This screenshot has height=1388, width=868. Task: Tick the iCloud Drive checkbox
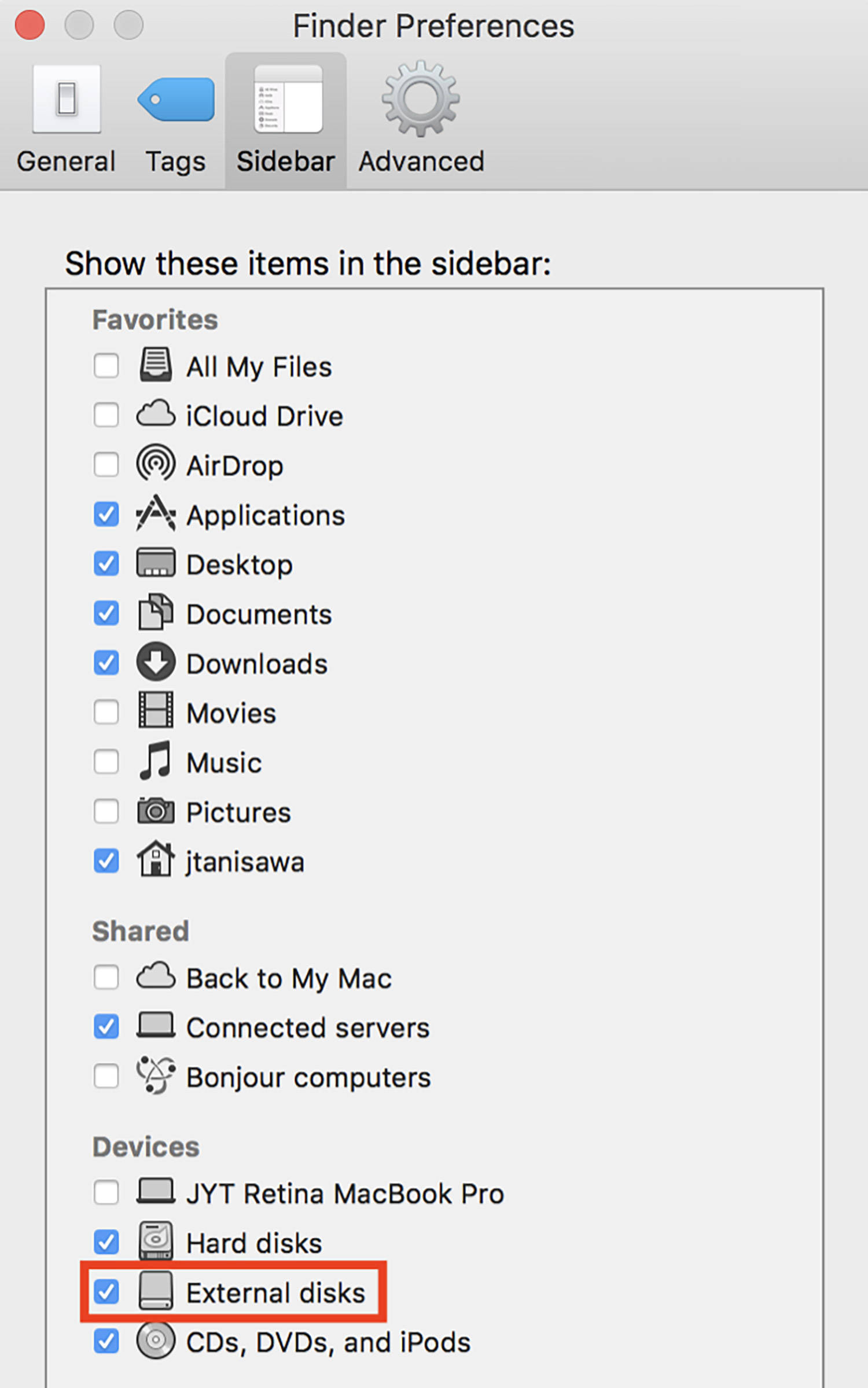106,415
